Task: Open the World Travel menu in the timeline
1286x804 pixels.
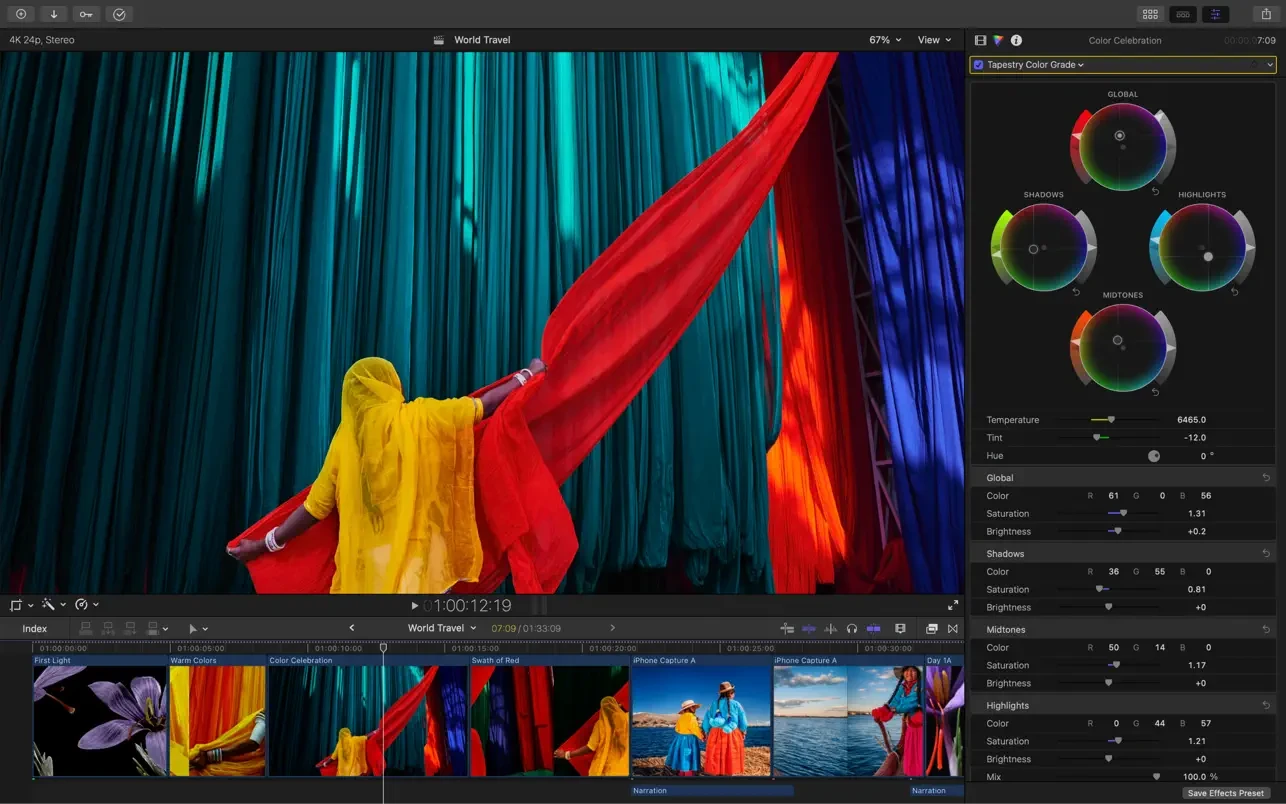Action: [442, 628]
